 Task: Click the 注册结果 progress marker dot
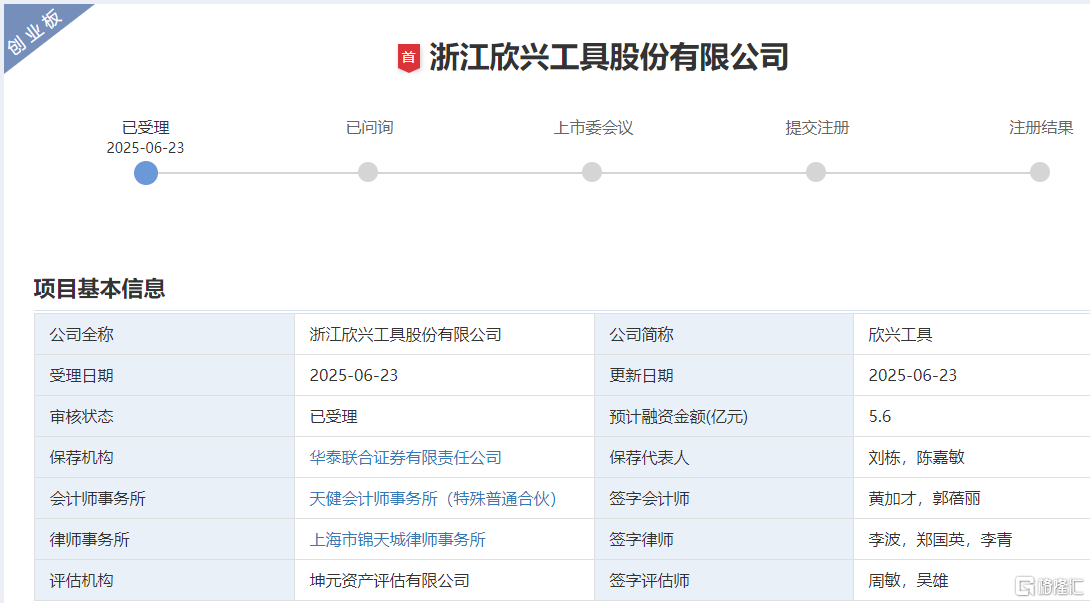point(1039,172)
